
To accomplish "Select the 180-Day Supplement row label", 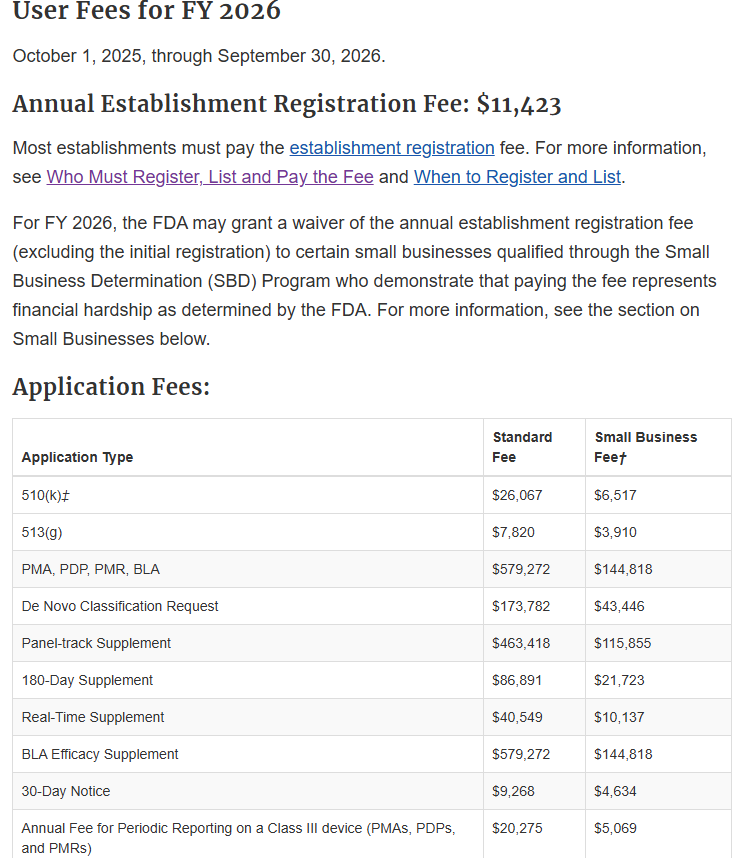I will pyautogui.click(x=87, y=680).
